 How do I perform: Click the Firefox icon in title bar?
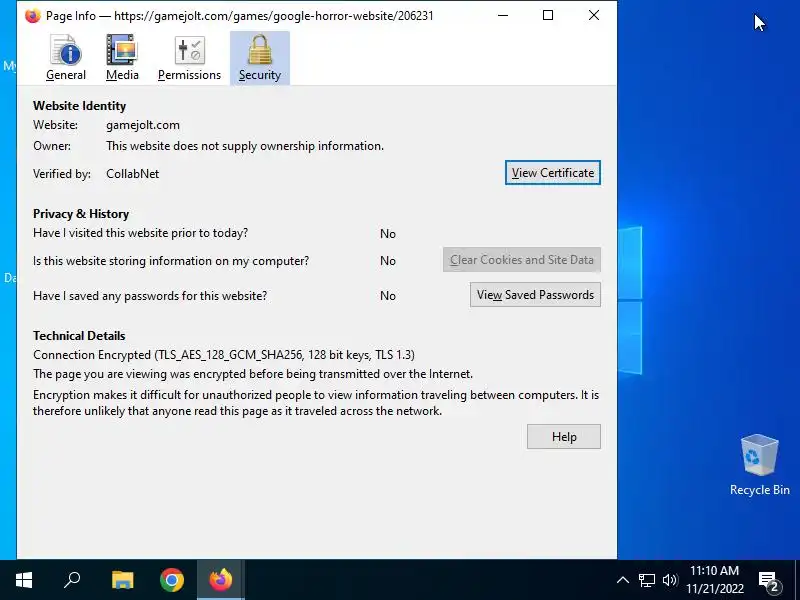(32, 16)
